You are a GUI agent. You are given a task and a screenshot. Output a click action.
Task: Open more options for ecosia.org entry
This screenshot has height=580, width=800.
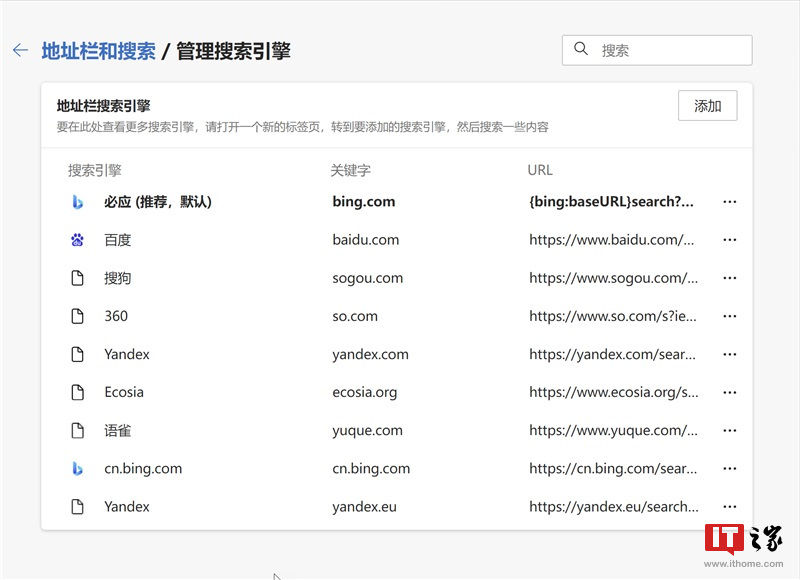(730, 391)
